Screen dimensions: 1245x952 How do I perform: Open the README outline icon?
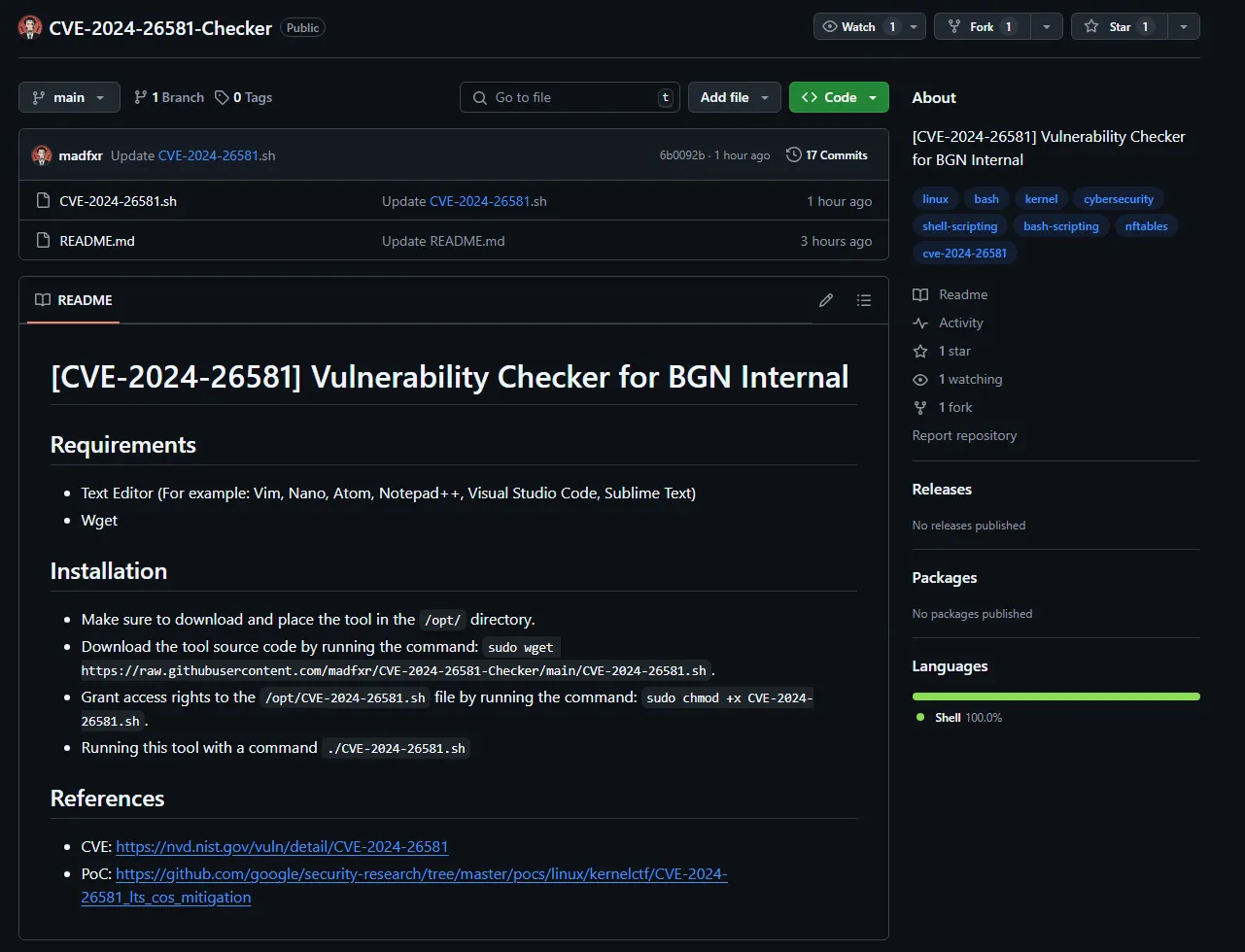[863, 300]
